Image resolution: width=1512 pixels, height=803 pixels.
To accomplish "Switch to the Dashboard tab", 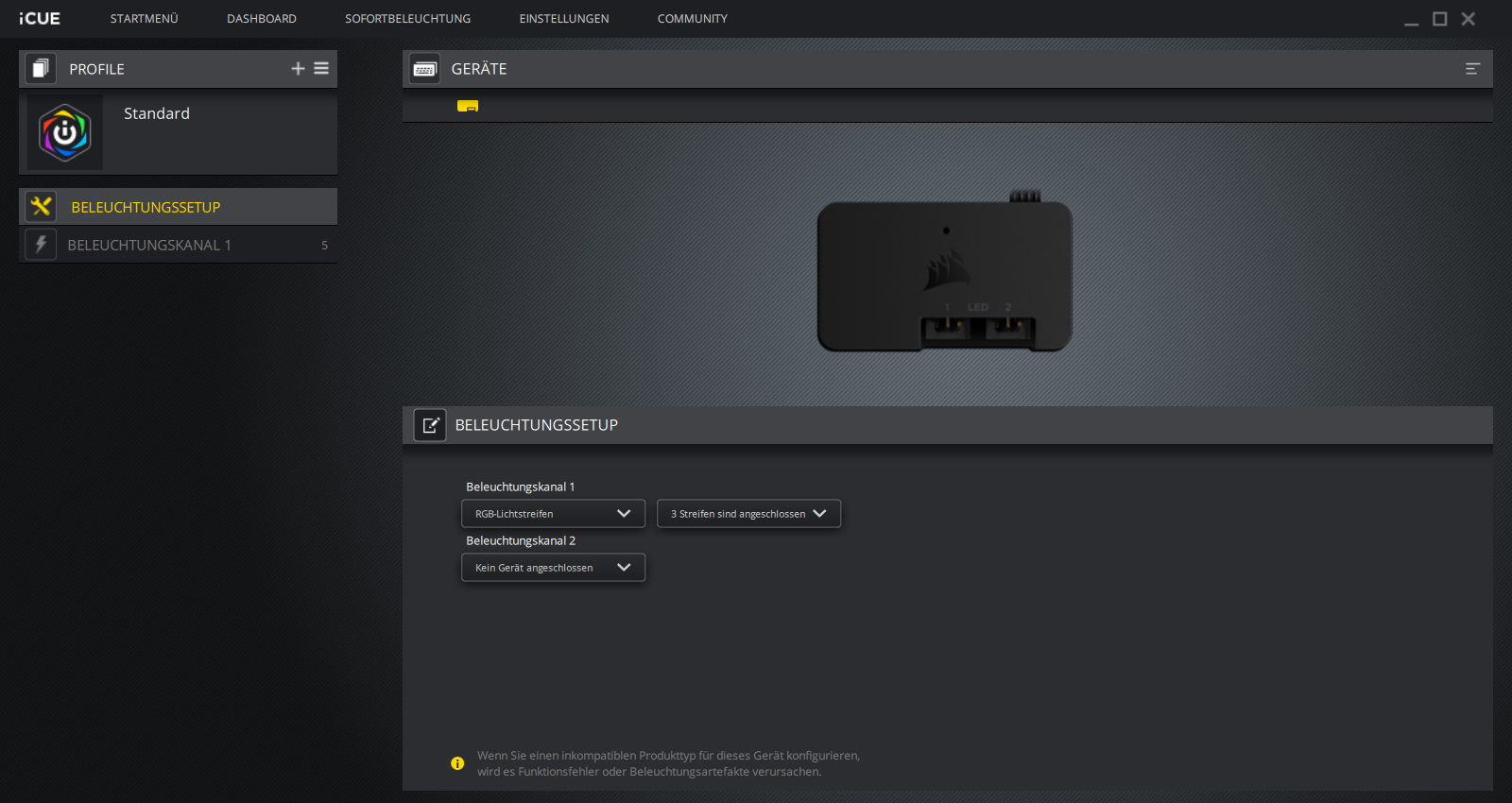I will click(x=262, y=19).
